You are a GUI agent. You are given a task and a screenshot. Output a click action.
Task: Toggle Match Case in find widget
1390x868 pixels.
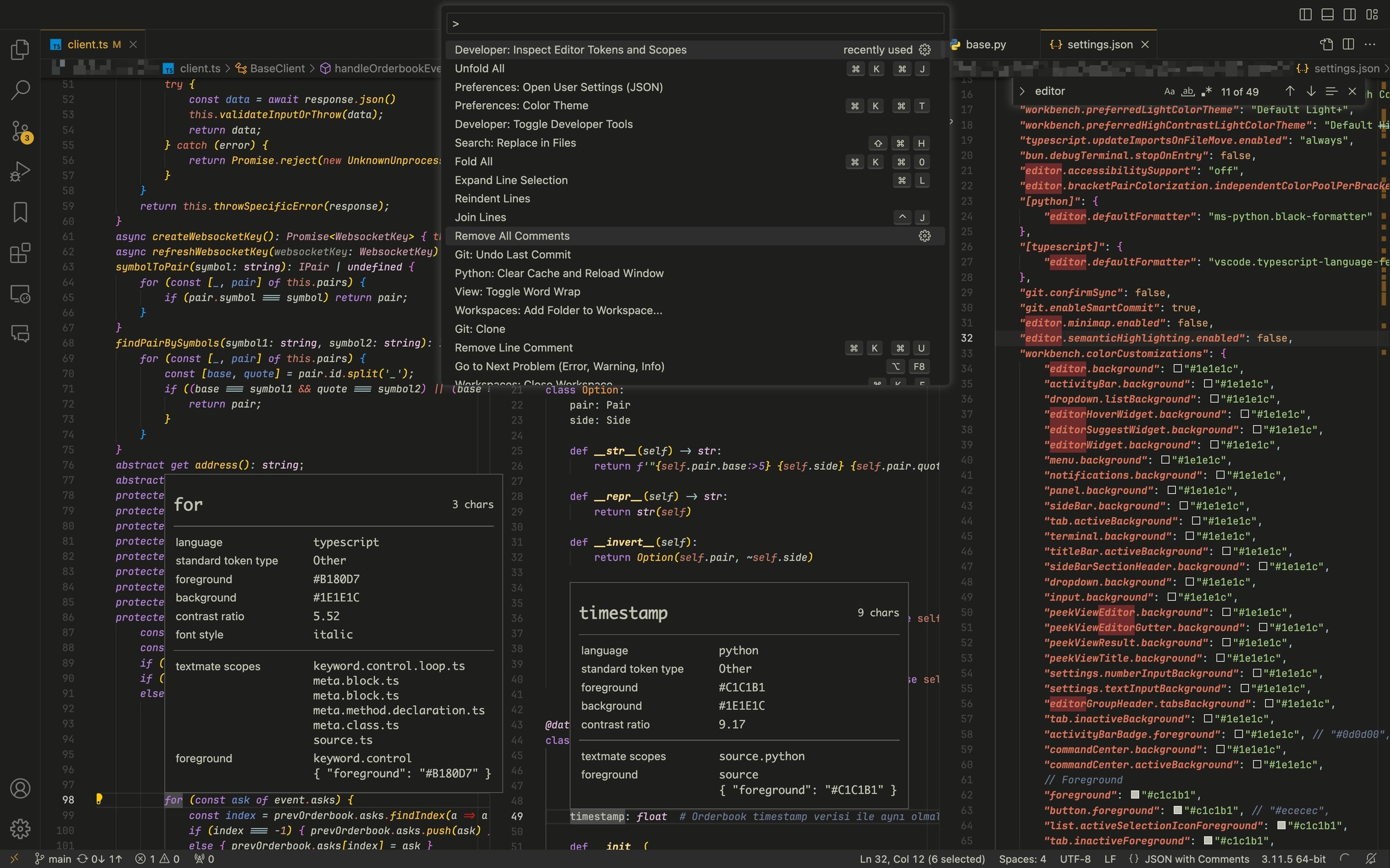[1169, 92]
